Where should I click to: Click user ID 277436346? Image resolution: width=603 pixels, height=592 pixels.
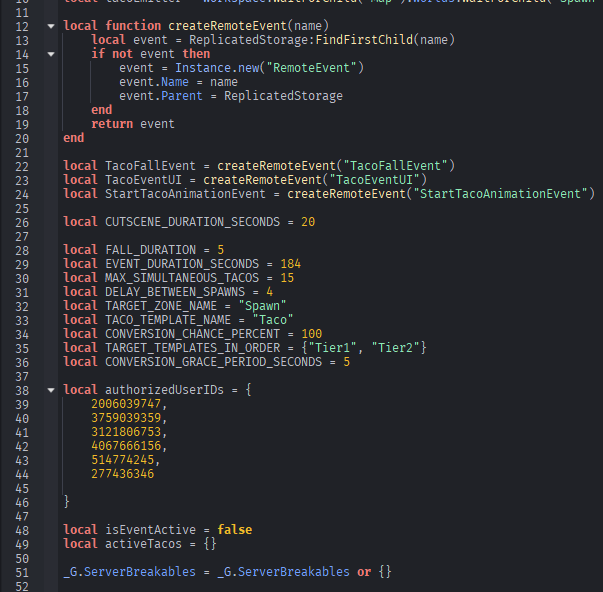pyautogui.click(x=123, y=474)
